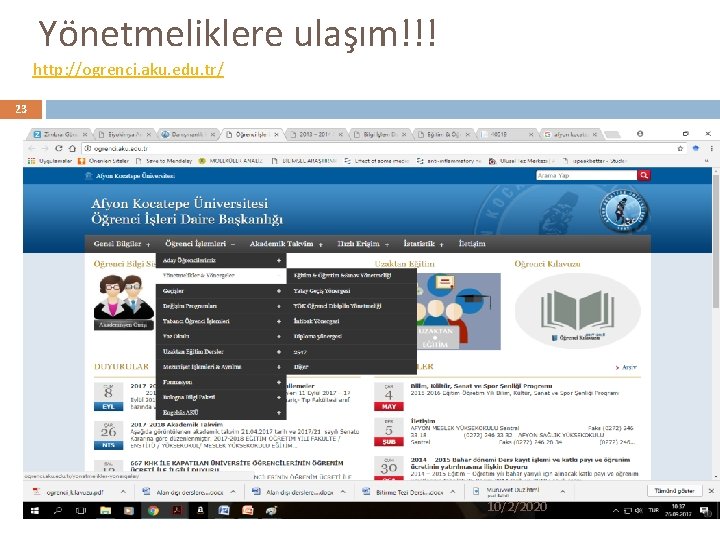Select Yönetmelikler & Yönergeler menu entry
The height and width of the screenshot is (540, 720).
(x=221, y=276)
